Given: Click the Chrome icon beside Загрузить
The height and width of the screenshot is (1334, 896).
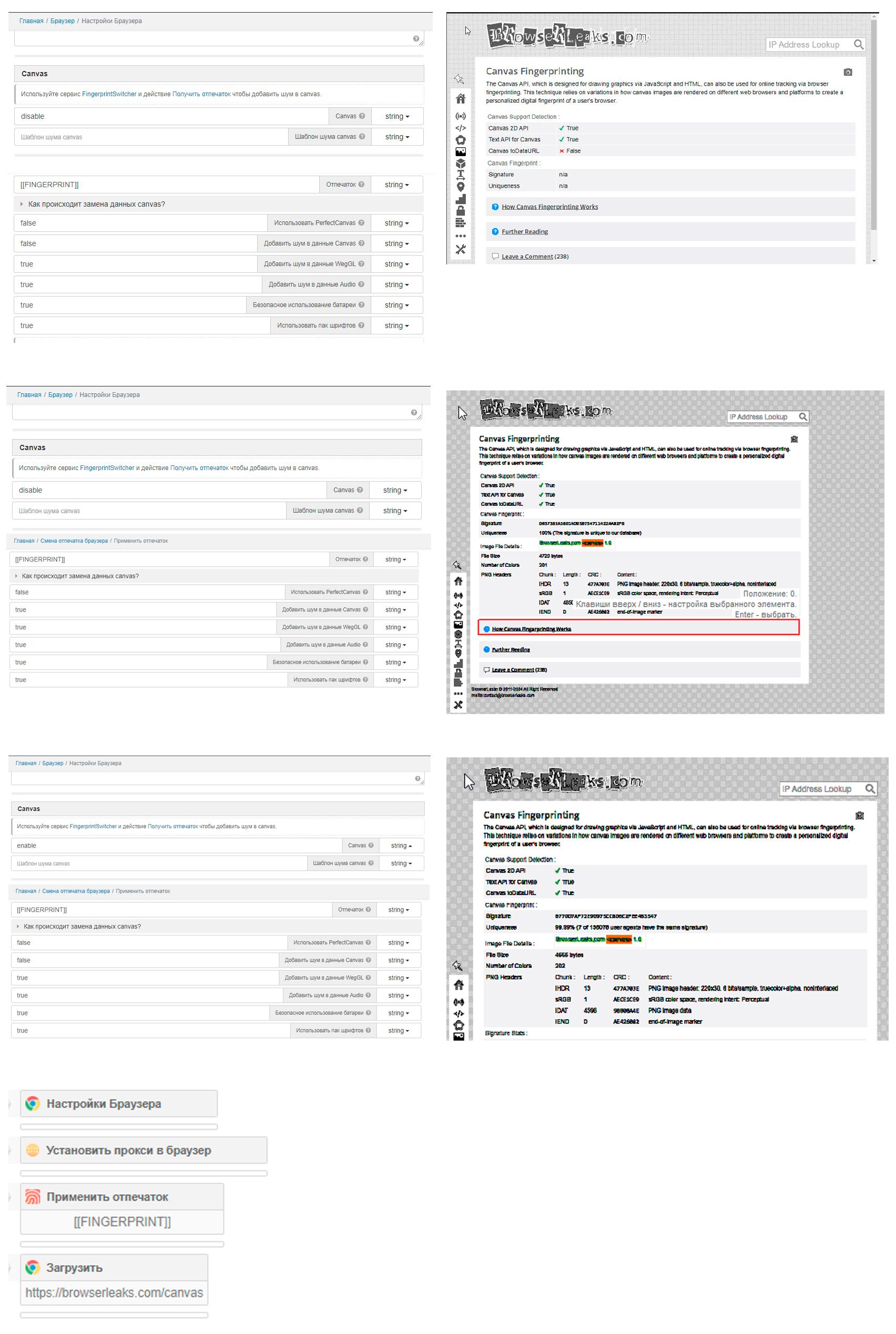Looking at the screenshot, I should tap(33, 1268).
